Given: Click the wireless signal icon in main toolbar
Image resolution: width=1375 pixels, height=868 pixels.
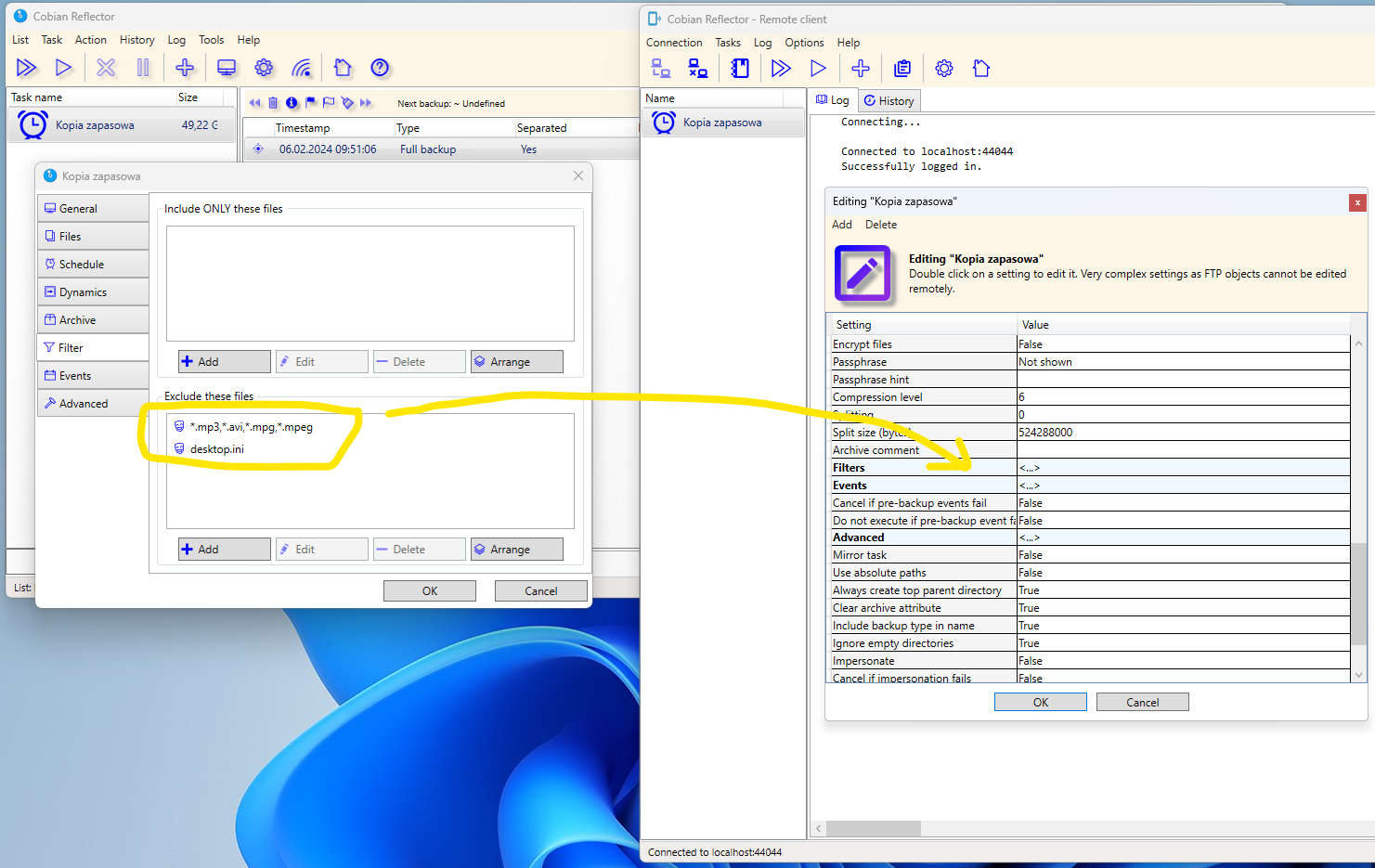Looking at the screenshot, I should tap(302, 68).
